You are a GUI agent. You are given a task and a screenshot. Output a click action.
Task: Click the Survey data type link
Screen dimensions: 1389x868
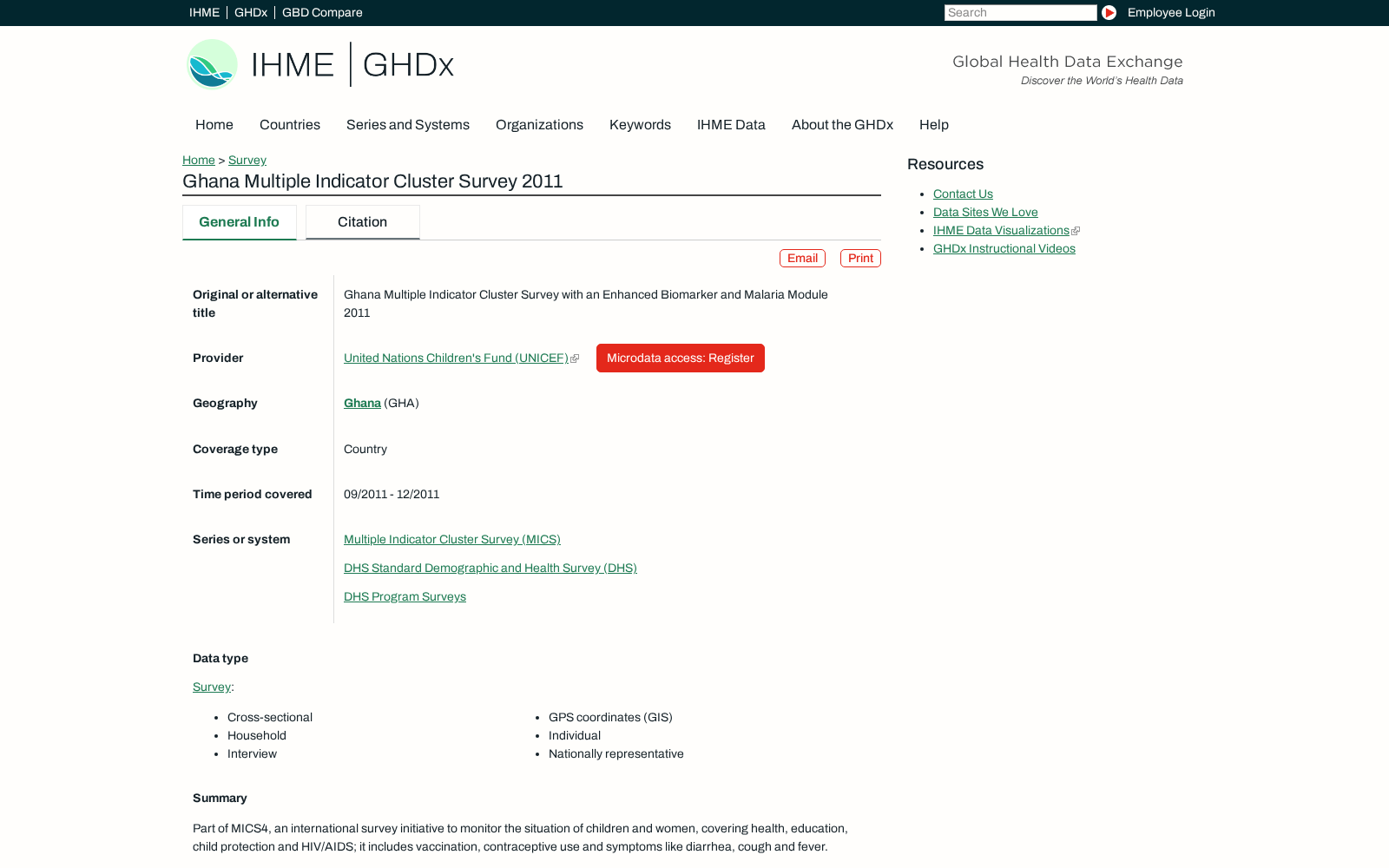coord(212,687)
